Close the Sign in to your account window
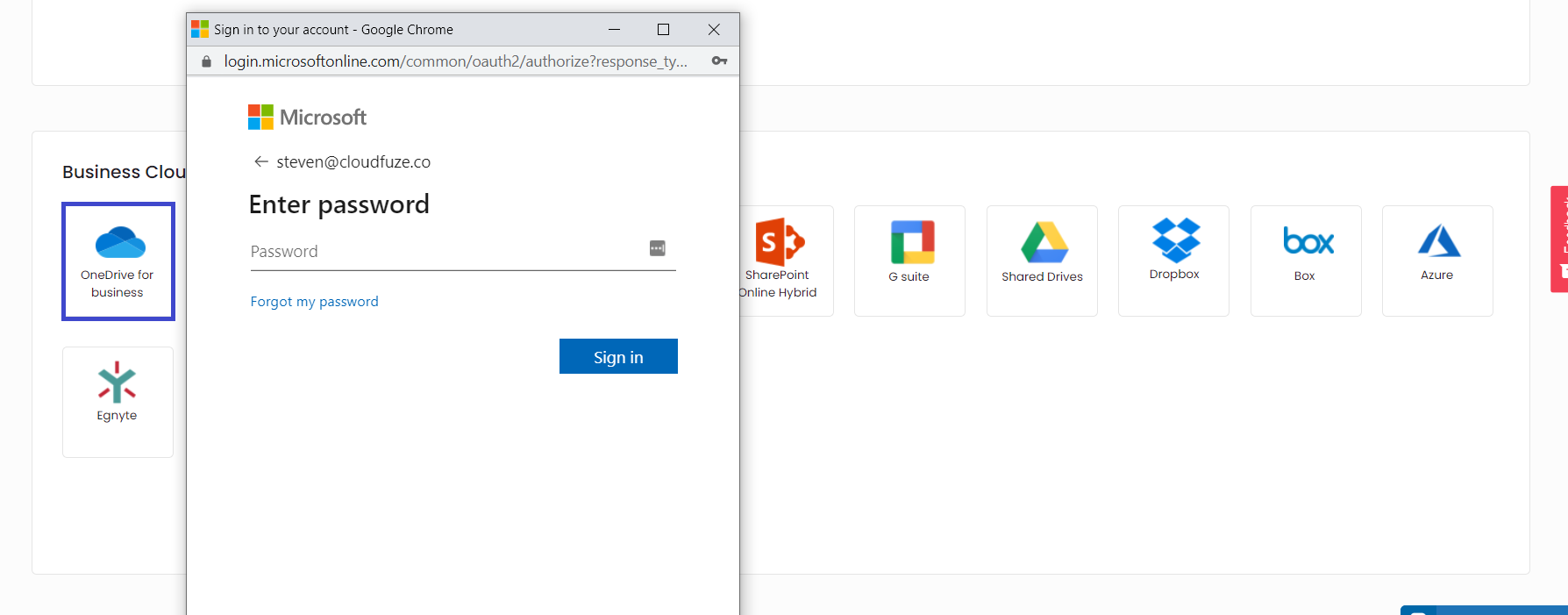The width and height of the screenshot is (1568, 615). (x=714, y=29)
